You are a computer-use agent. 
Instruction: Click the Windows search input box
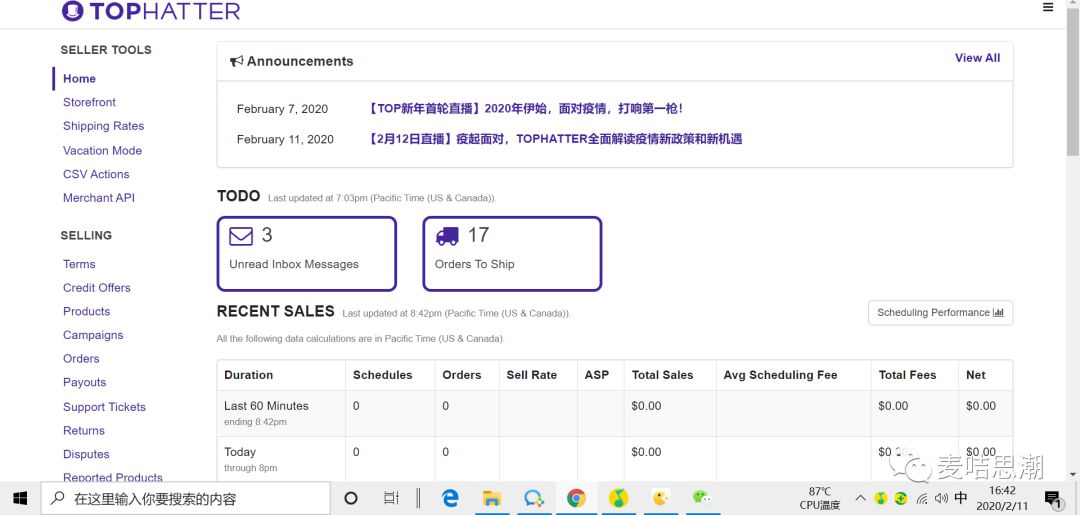185,498
